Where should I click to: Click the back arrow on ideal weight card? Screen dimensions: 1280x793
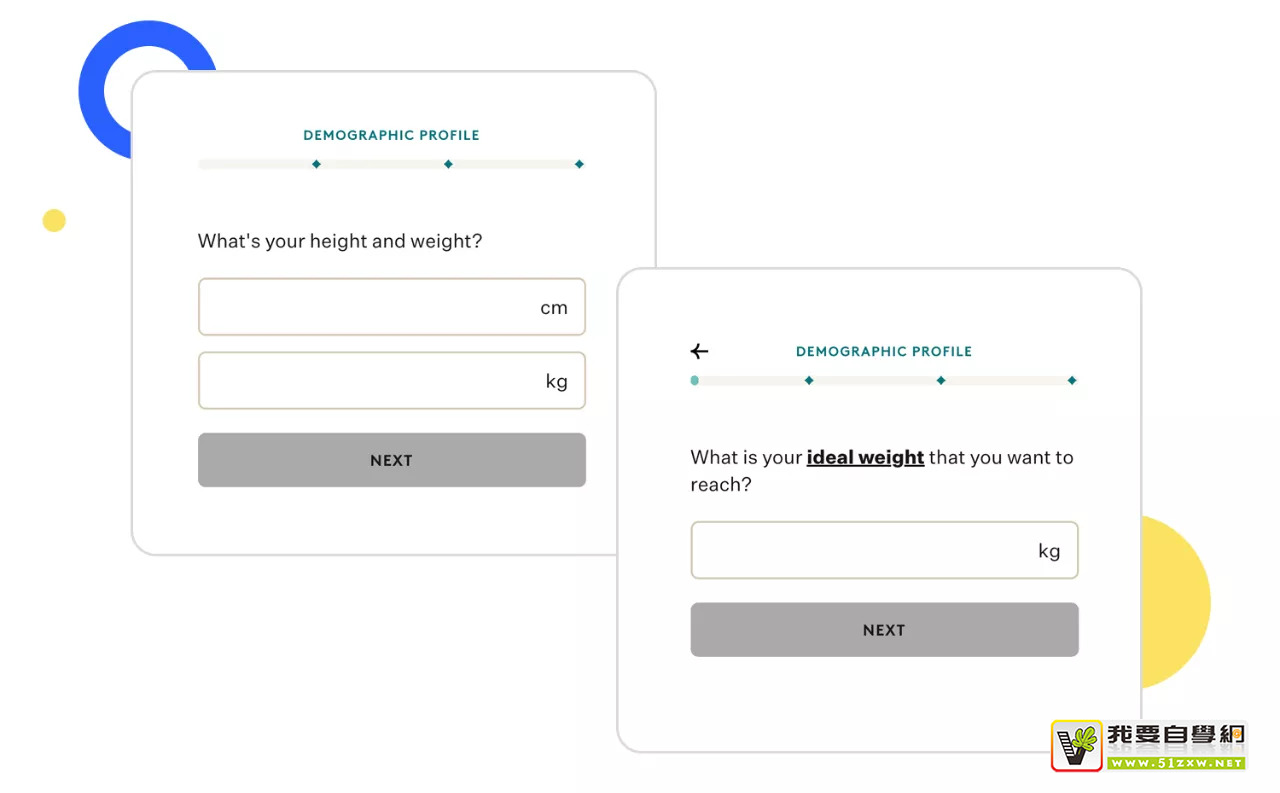click(700, 351)
